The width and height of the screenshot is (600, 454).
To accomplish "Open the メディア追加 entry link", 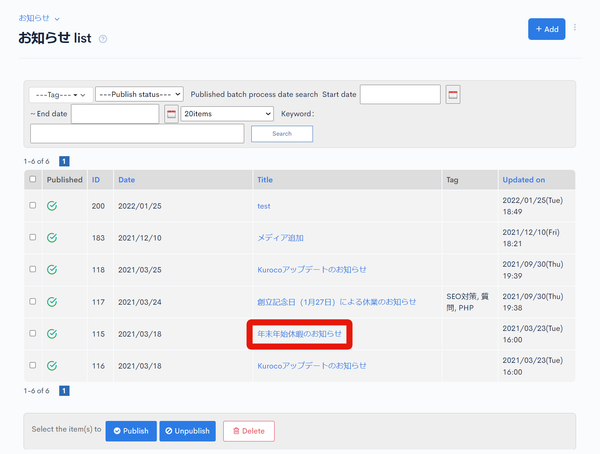I will pos(280,238).
